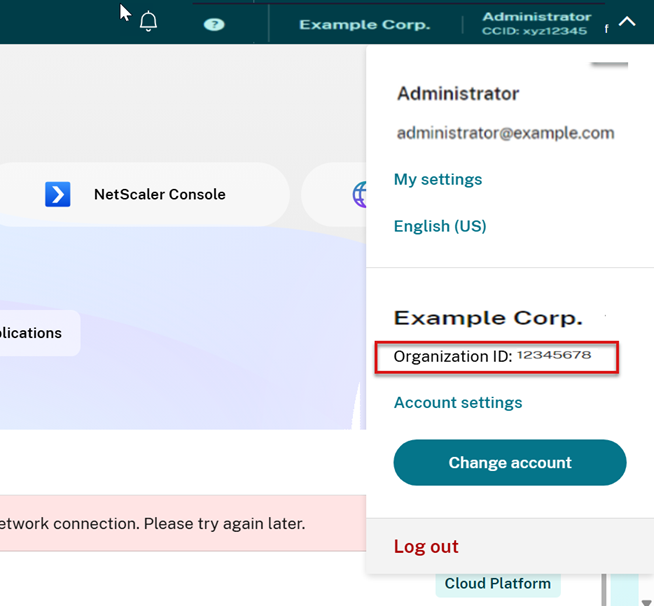Screen dimensions: 654x606
Task: Open Account settings link
Action: pos(458,402)
